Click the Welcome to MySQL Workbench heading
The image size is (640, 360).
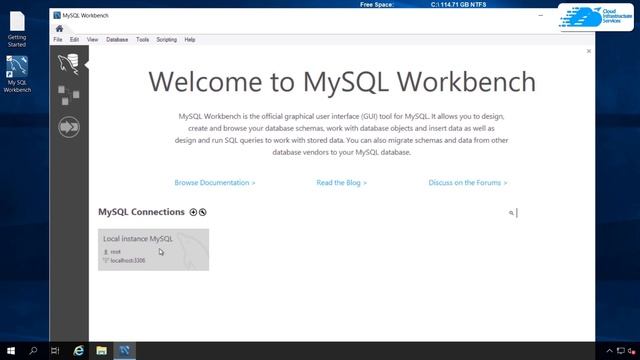click(x=342, y=82)
